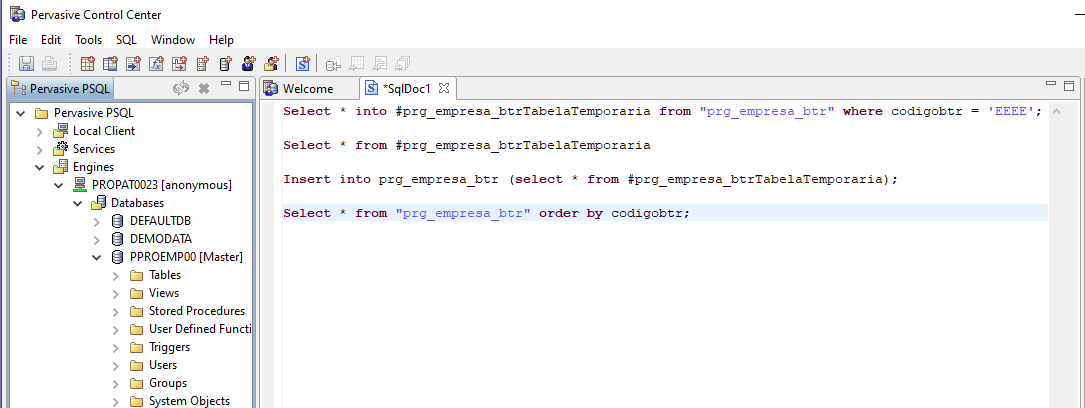Image resolution: width=1085 pixels, height=408 pixels.
Task: Collapse the Engines node
Action: tap(40, 167)
